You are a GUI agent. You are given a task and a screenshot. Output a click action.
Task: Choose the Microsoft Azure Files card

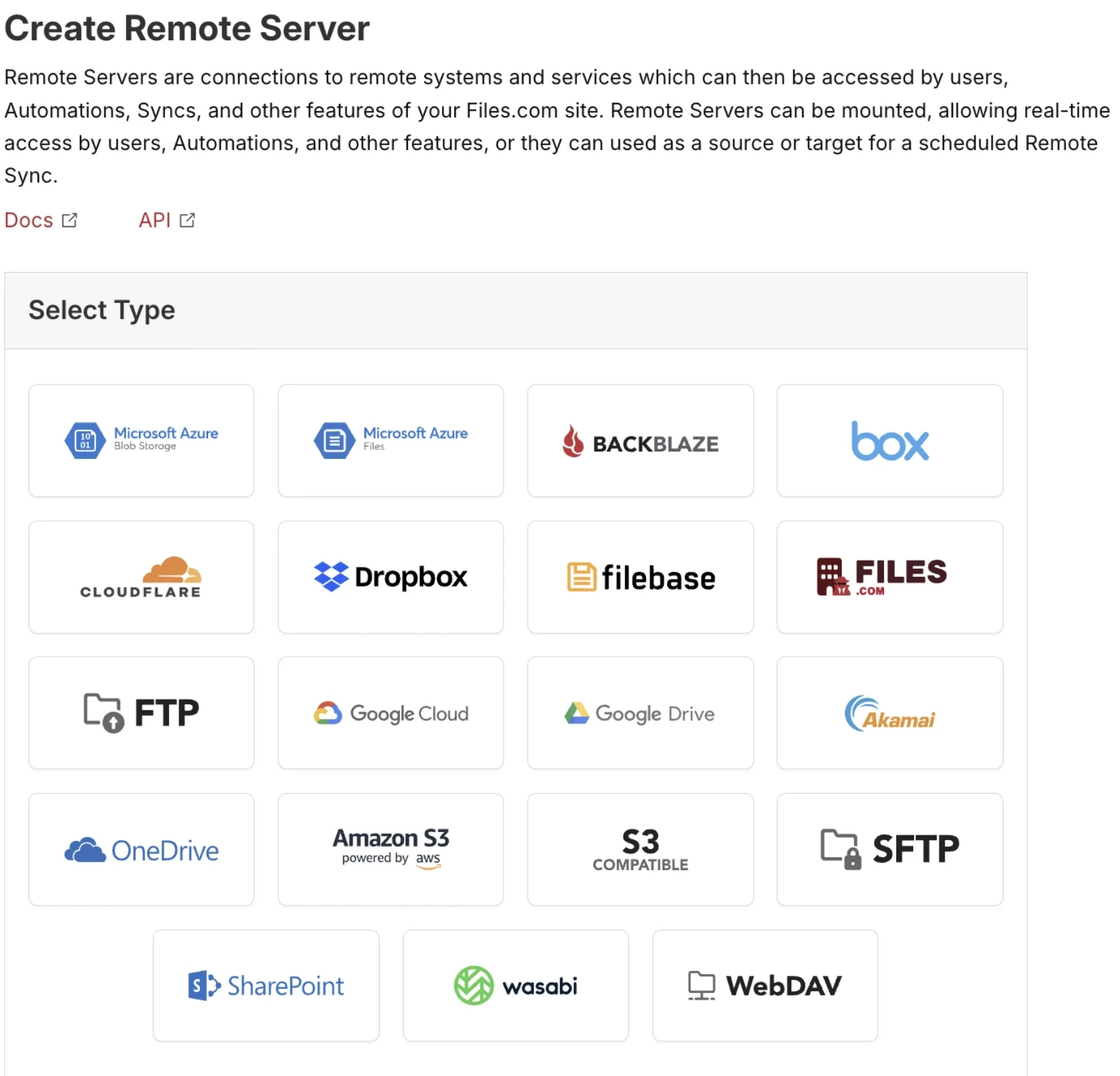coord(391,440)
